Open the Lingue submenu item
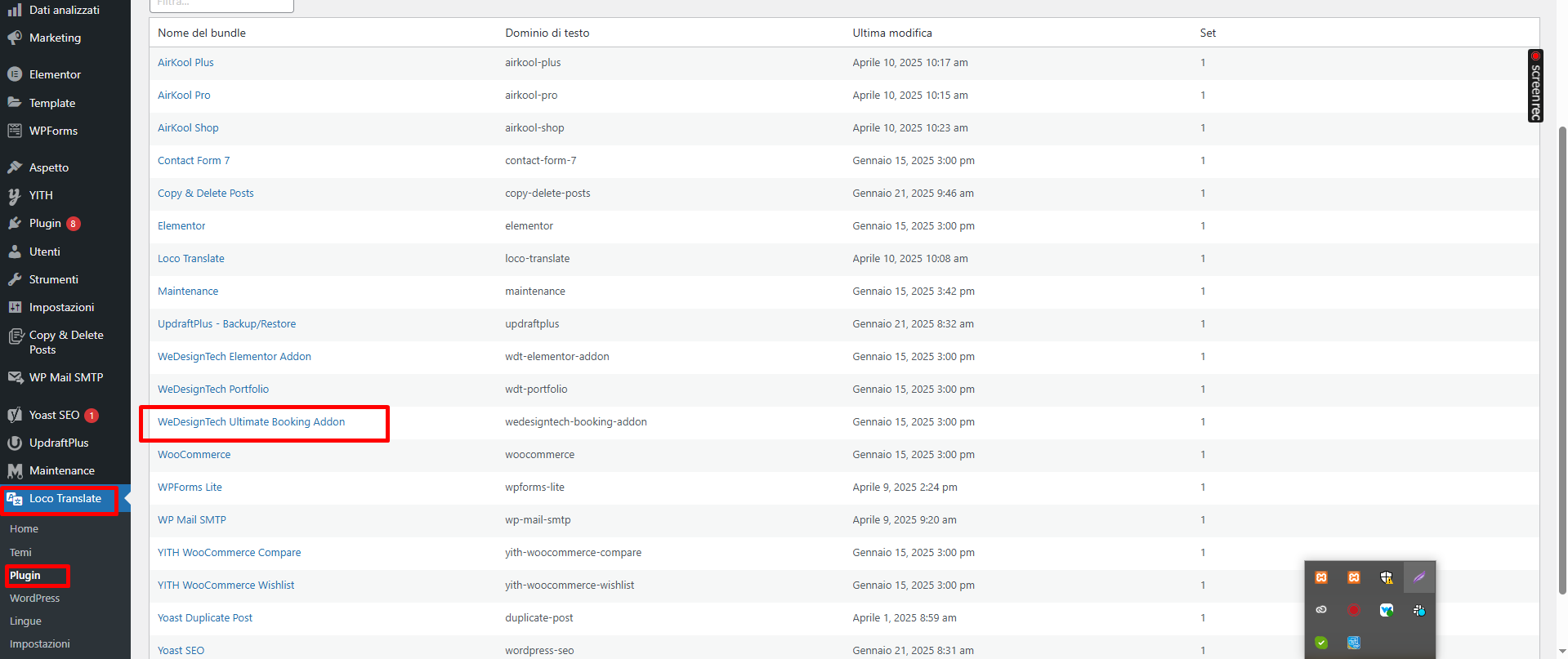The image size is (1568, 659). 25,621
